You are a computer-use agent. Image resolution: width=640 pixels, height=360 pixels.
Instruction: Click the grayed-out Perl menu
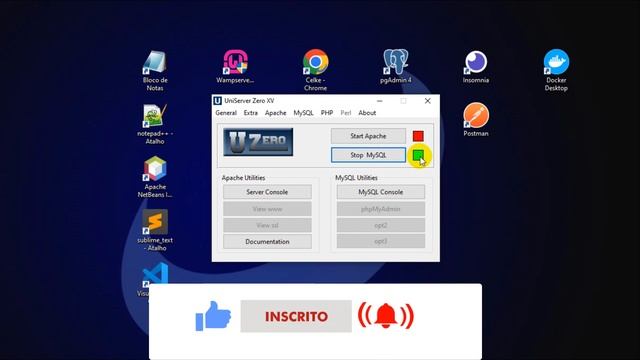(346, 113)
